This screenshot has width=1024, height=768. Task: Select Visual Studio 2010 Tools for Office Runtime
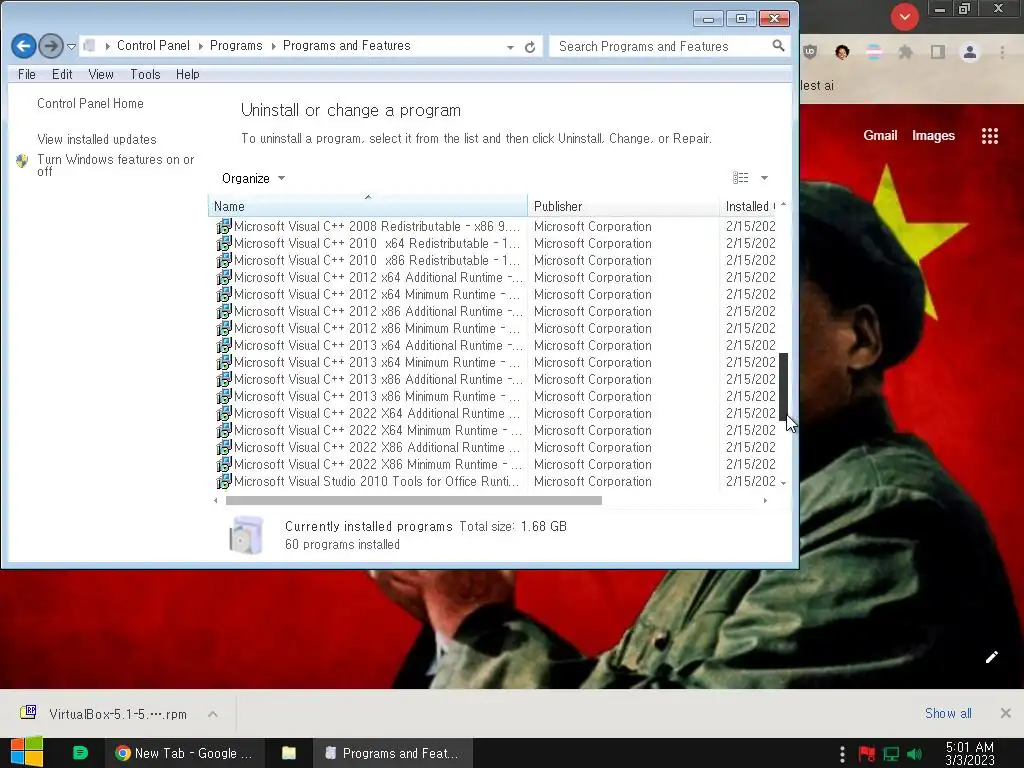tap(494, 481)
